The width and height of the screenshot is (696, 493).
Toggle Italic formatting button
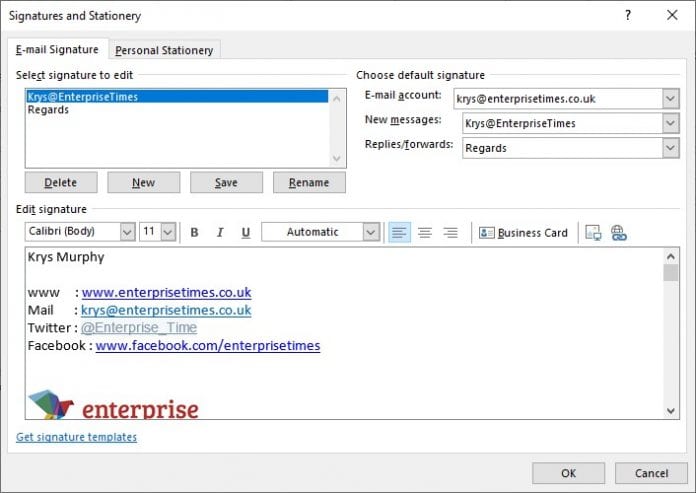[220, 232]
